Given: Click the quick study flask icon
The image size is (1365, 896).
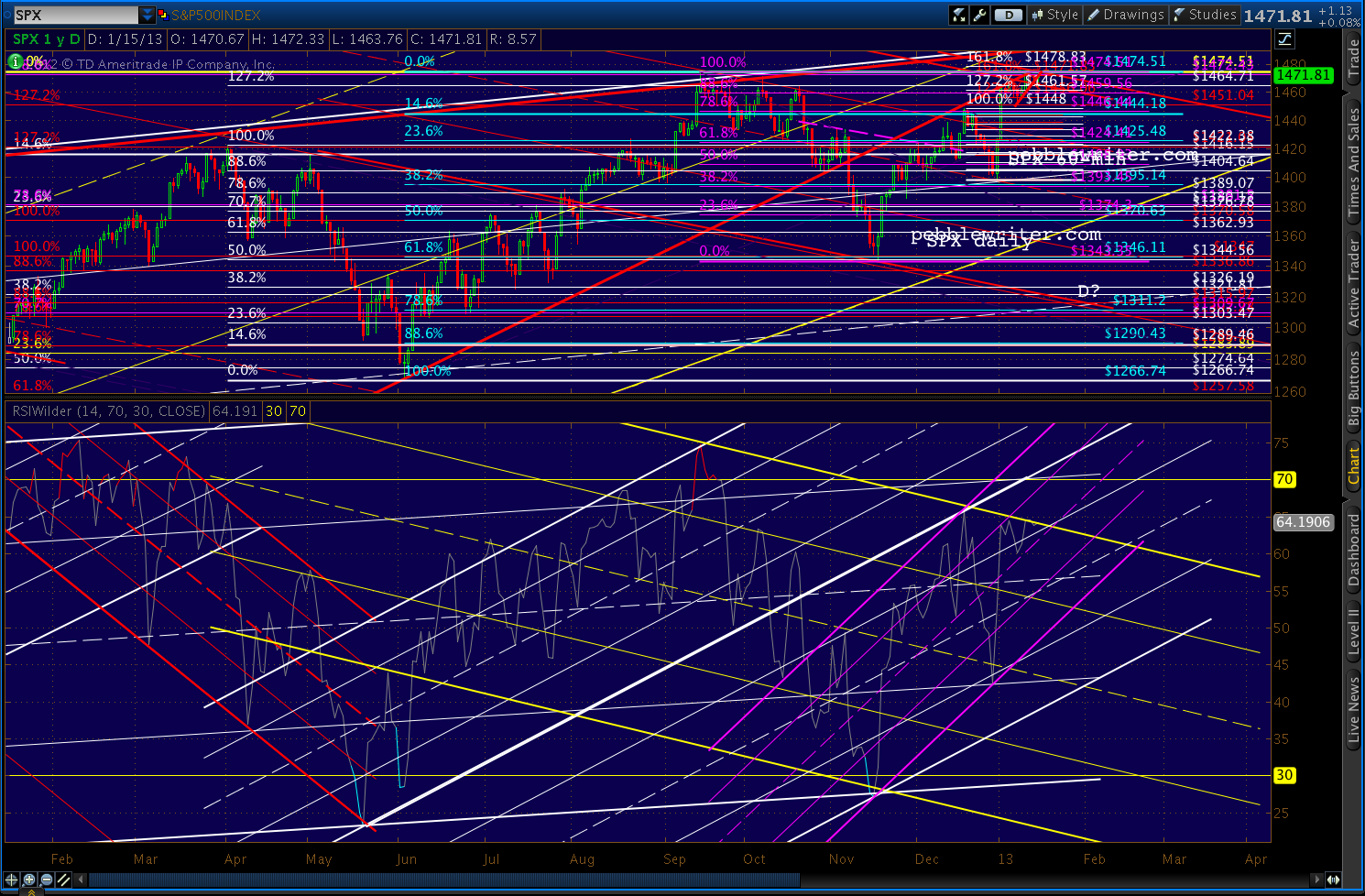Looking at the screenshot, I should click(959, 15).
